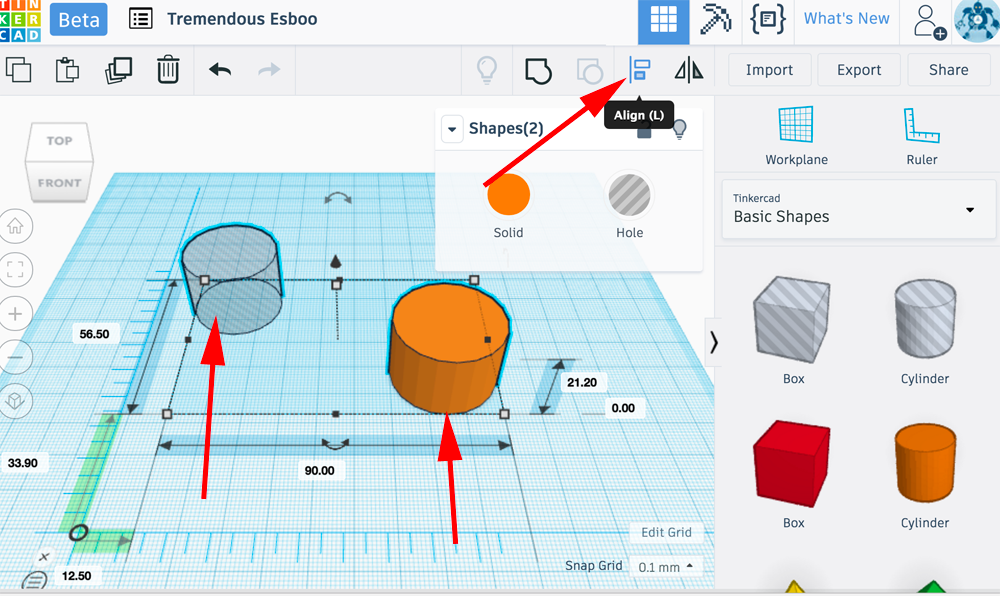Open the Bricks mode icon

tap(767, 19)
